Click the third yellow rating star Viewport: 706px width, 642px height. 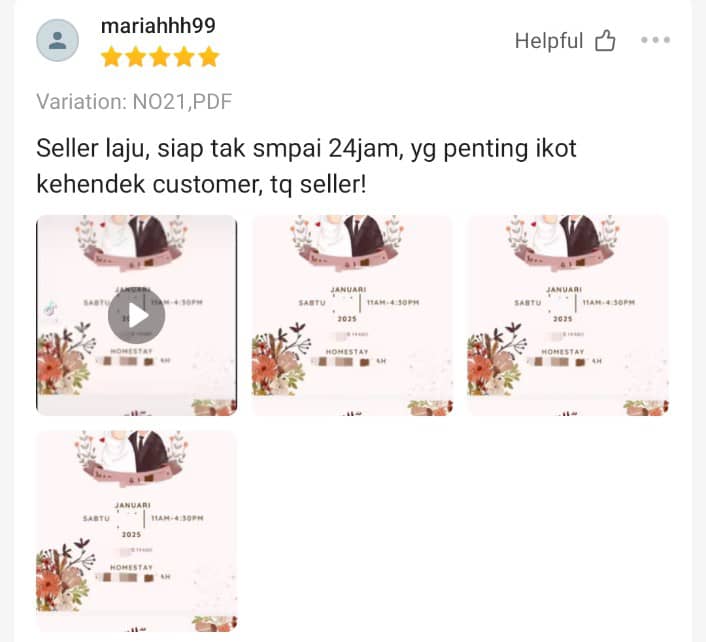click(160, 57)
